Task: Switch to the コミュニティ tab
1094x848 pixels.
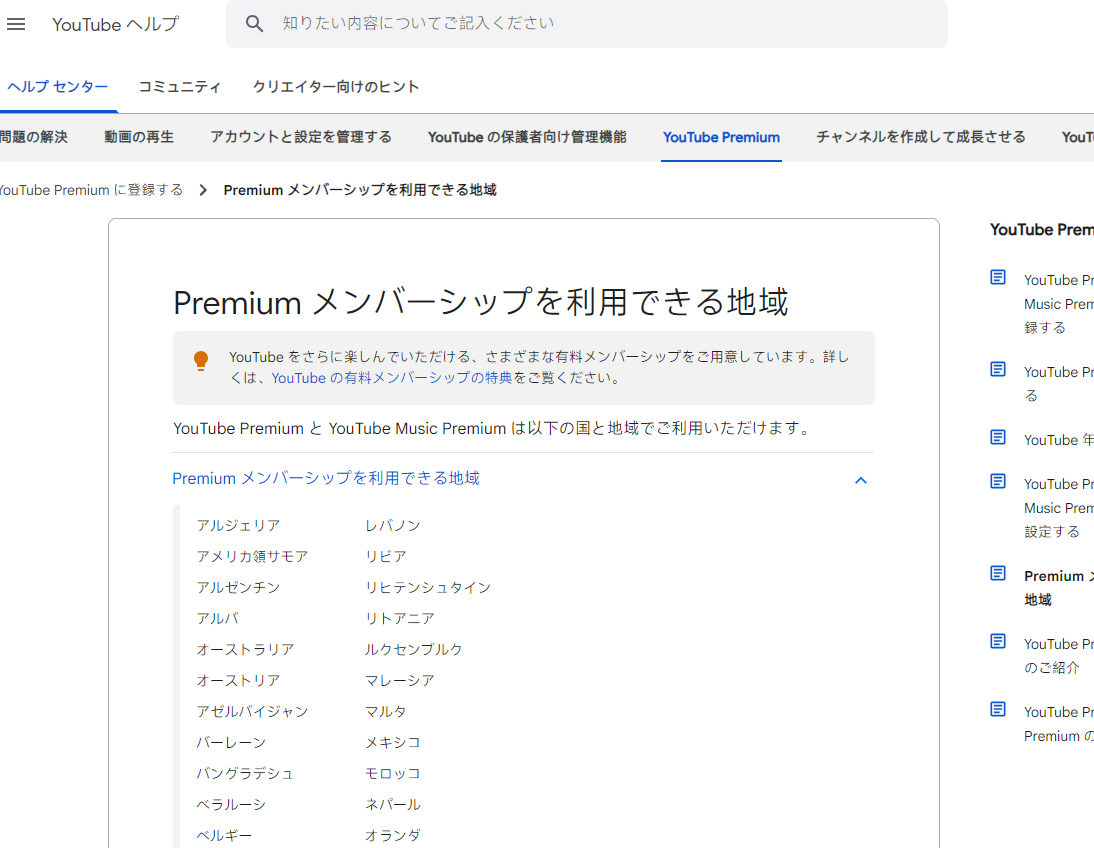Action: coord(180,87)
